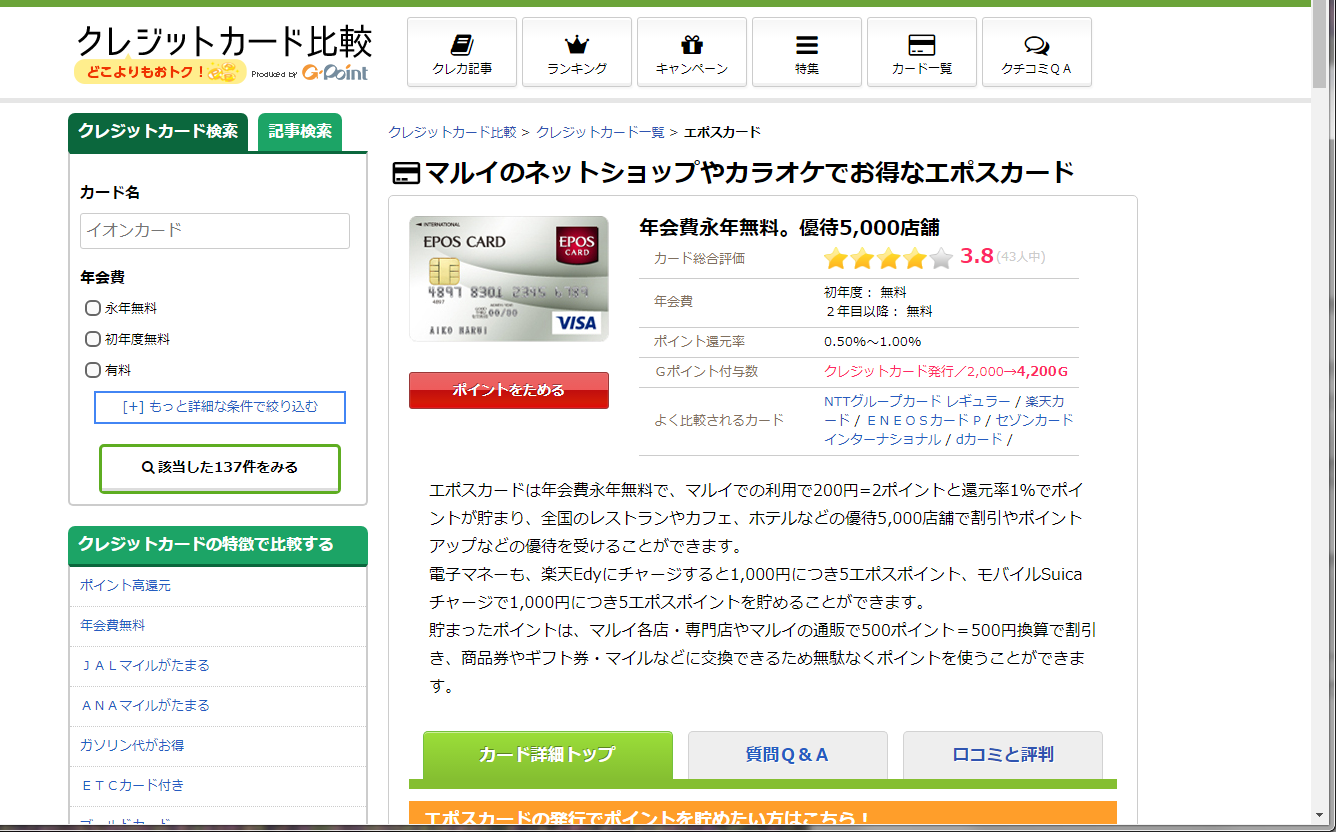Click the EPOS CARD image

click(509, 279)
